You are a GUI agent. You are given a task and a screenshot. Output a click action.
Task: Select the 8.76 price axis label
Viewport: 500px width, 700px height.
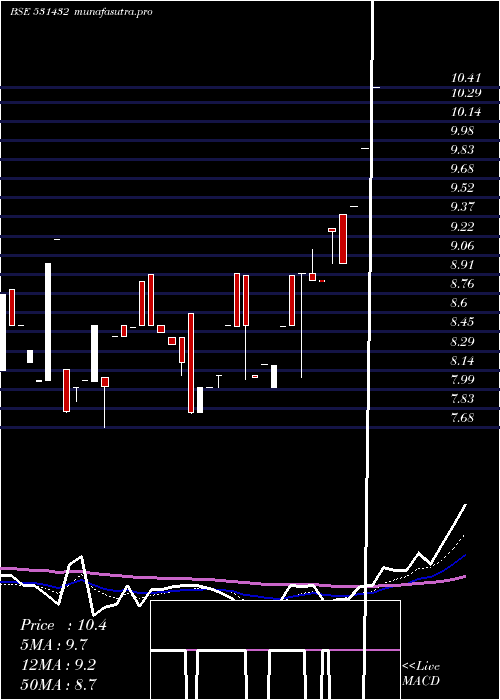pos(462,284)
